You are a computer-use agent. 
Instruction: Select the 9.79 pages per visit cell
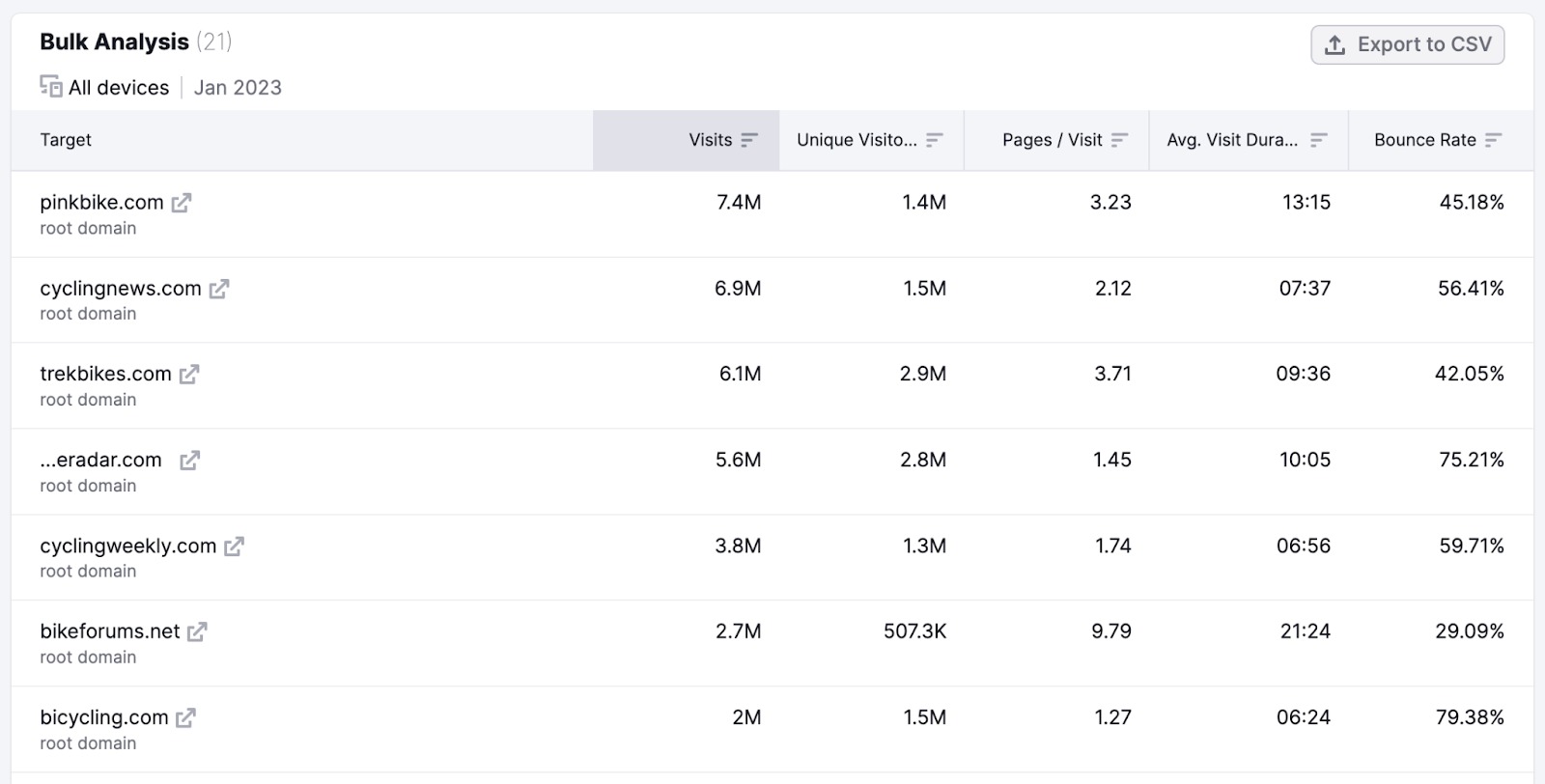click(1111, 631)
